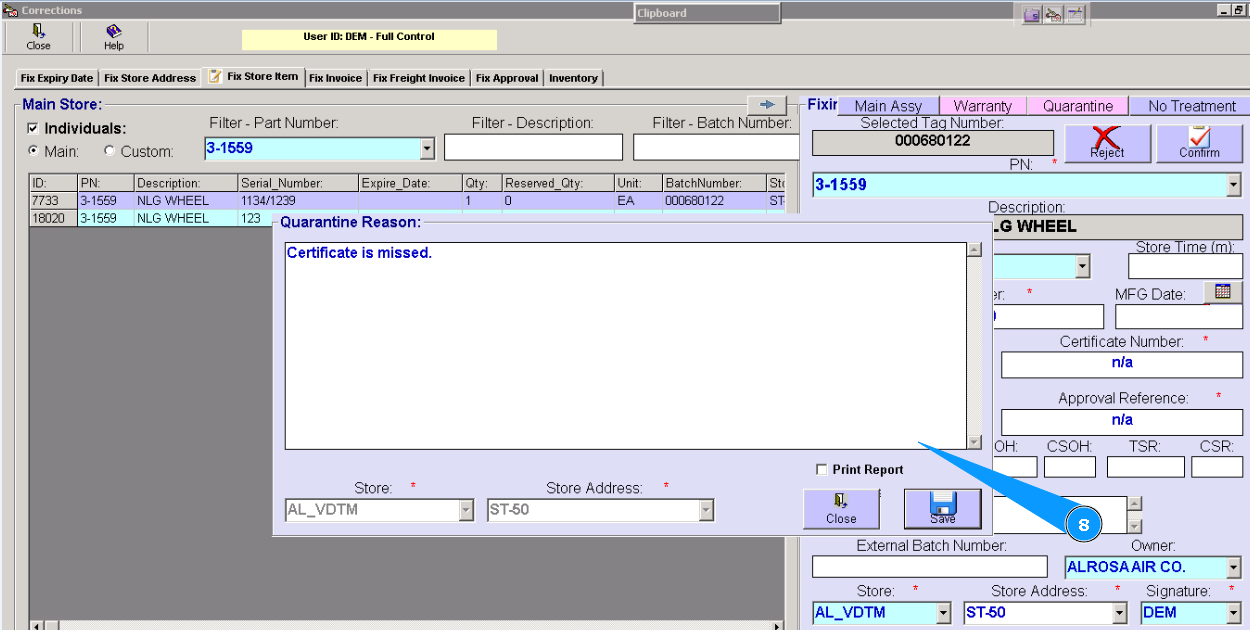Open Help from the toolbar book icon

[114, 32]
